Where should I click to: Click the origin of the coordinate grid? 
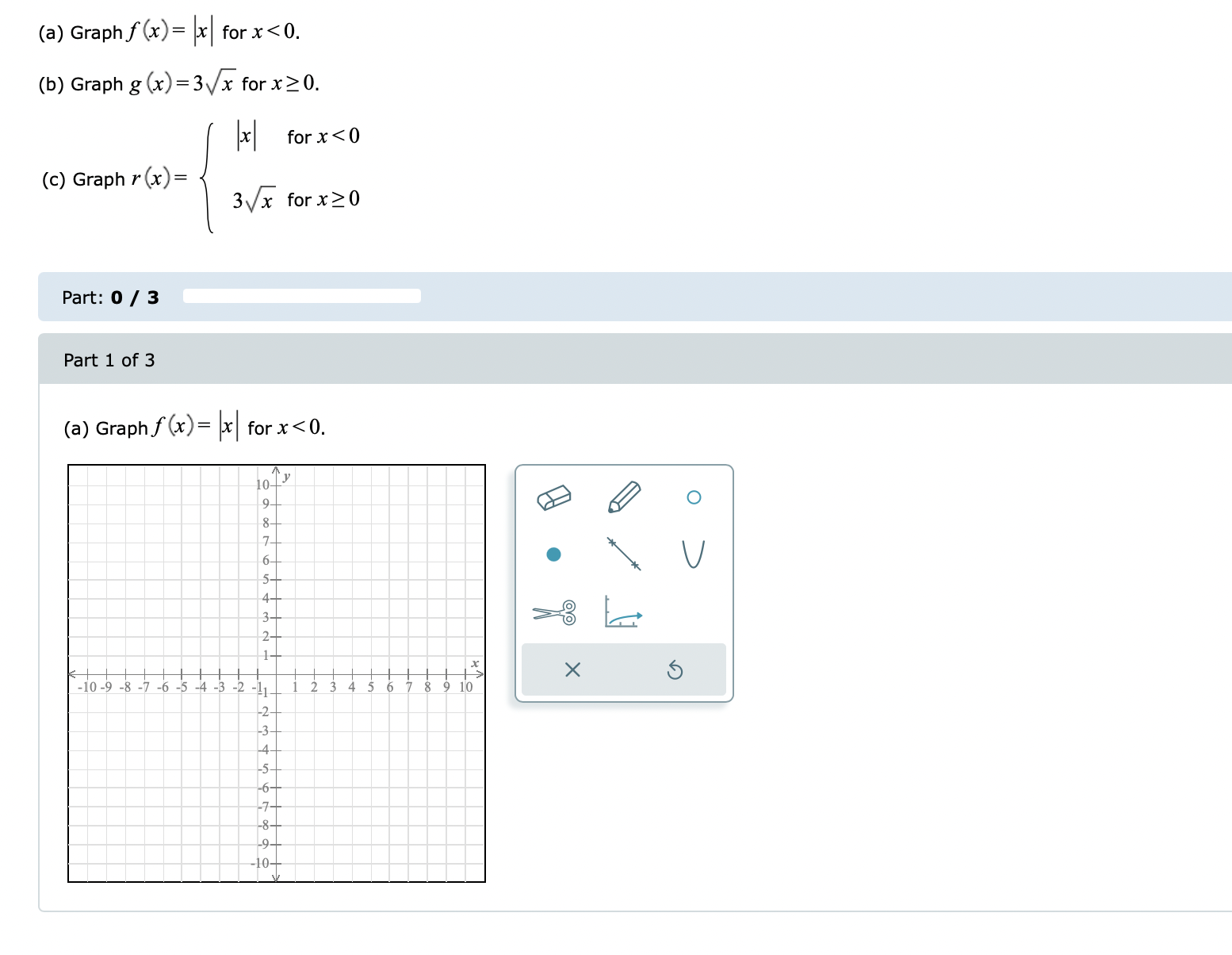point(275,673)
